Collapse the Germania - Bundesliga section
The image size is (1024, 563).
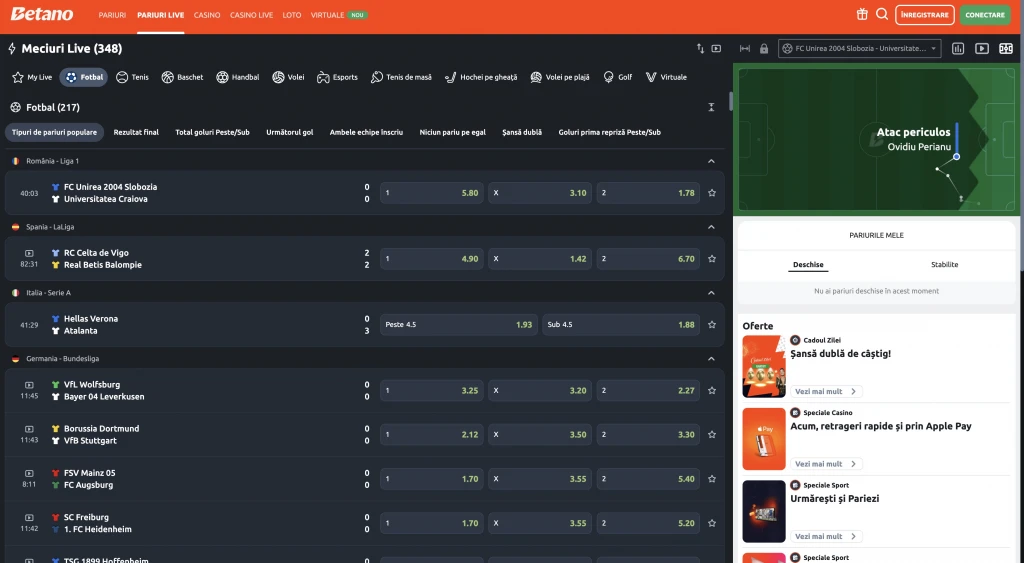pos(711,359)
